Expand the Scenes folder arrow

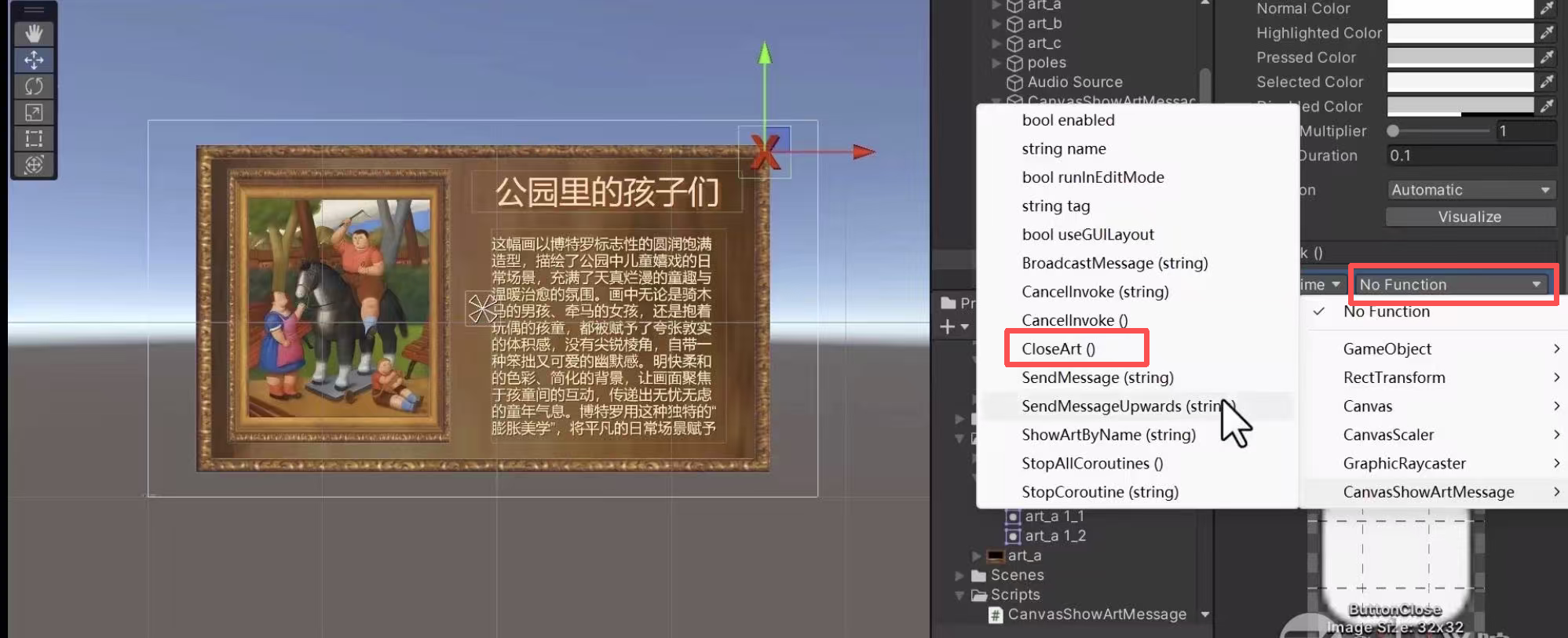pos(959,575)
